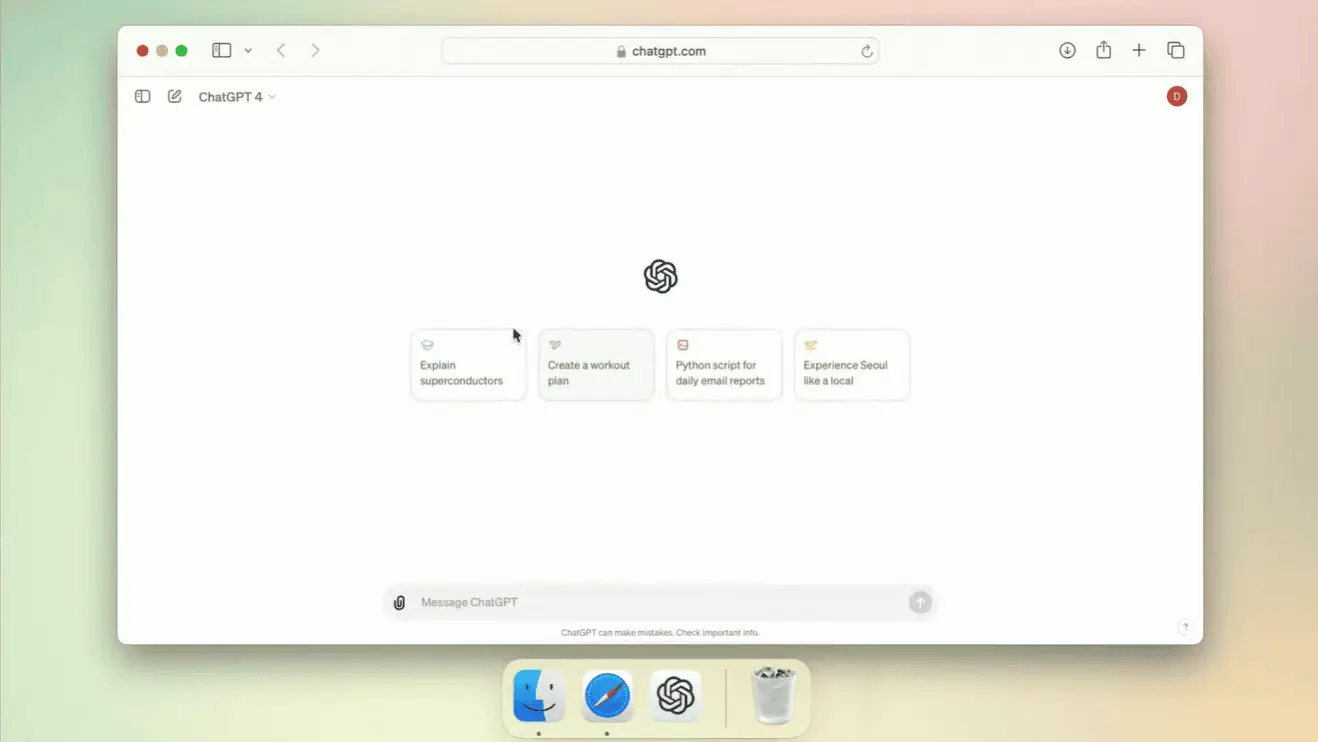This screenshot has height=742, width=1318.
Task: Toggle the ChatGPT conversation sidebar
Action: click(142, 96)
